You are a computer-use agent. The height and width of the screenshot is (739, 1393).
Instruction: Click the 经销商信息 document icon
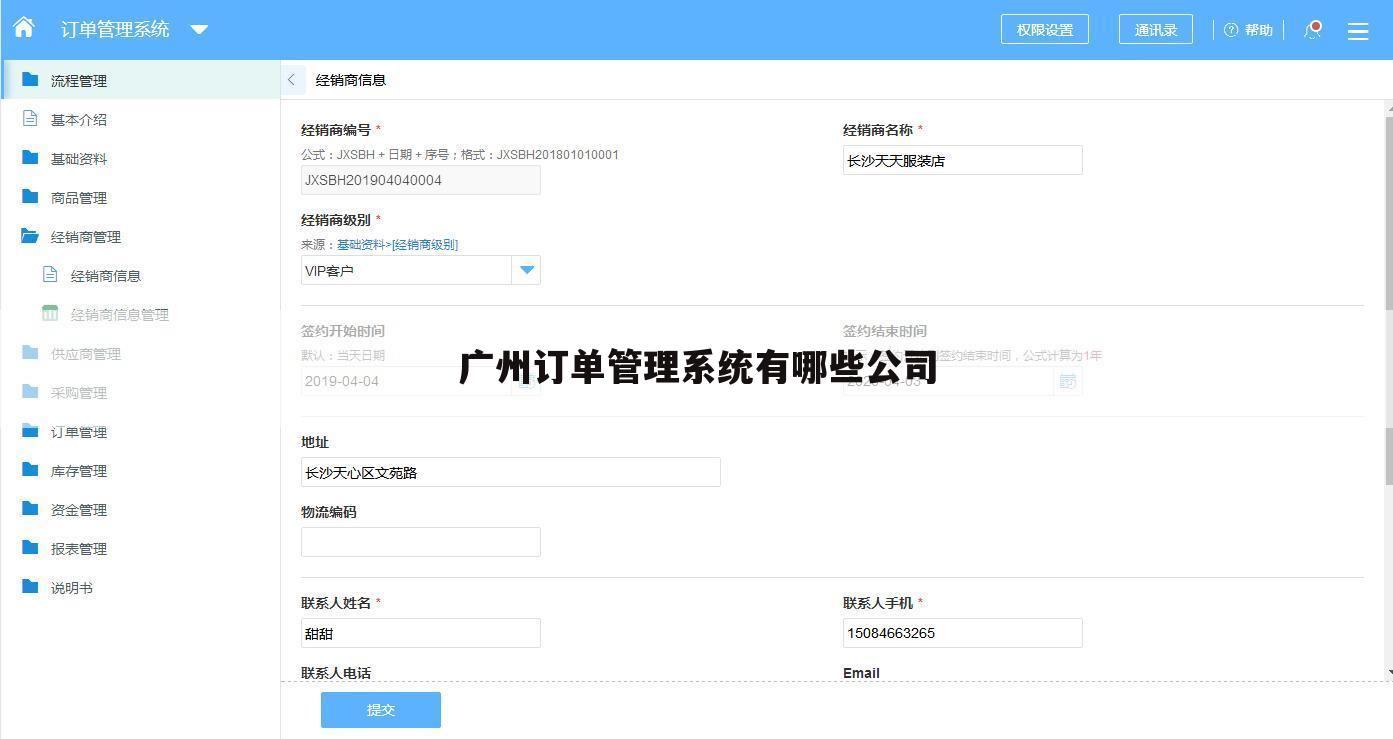point(50,274)
